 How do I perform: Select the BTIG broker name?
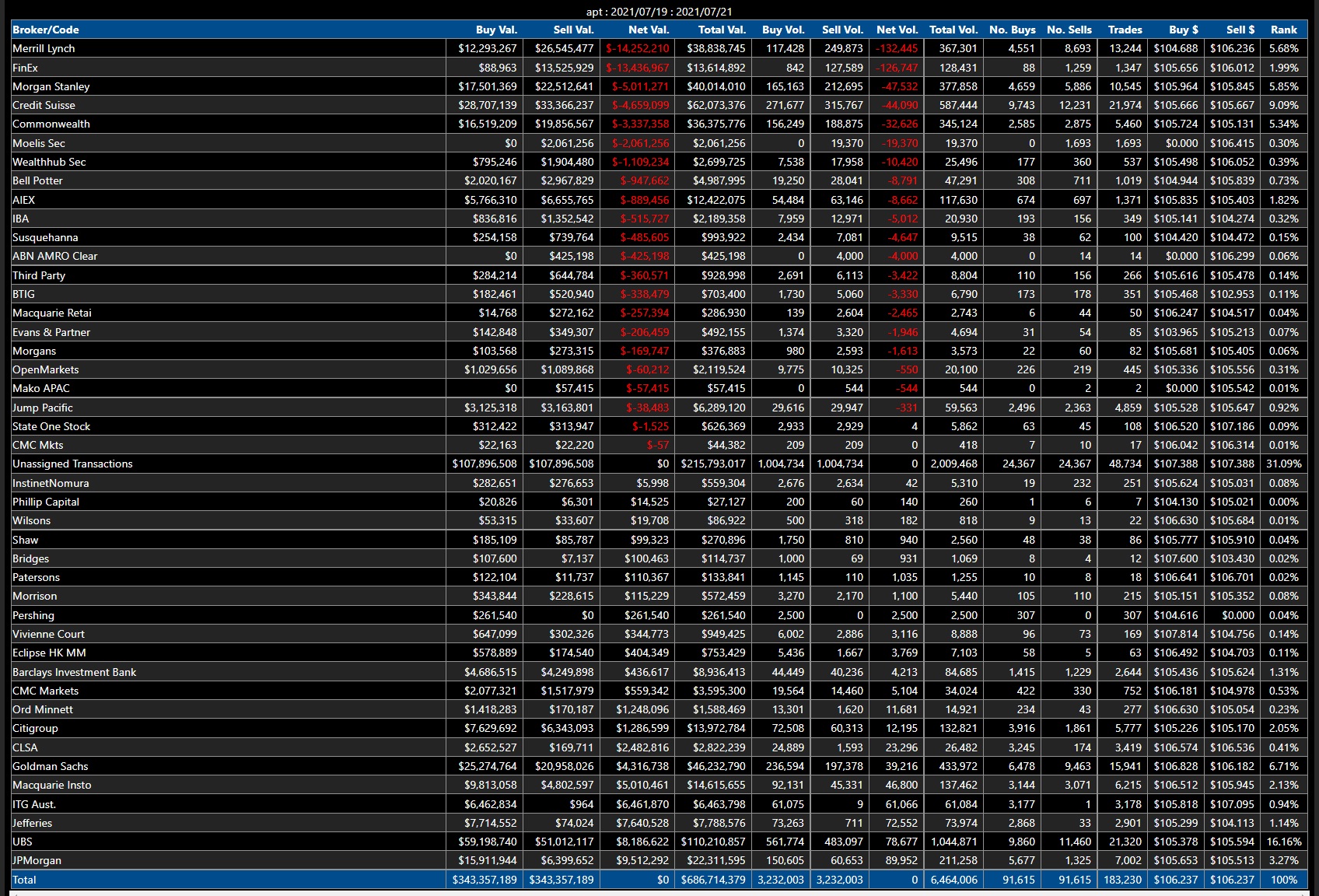point(23,294)
